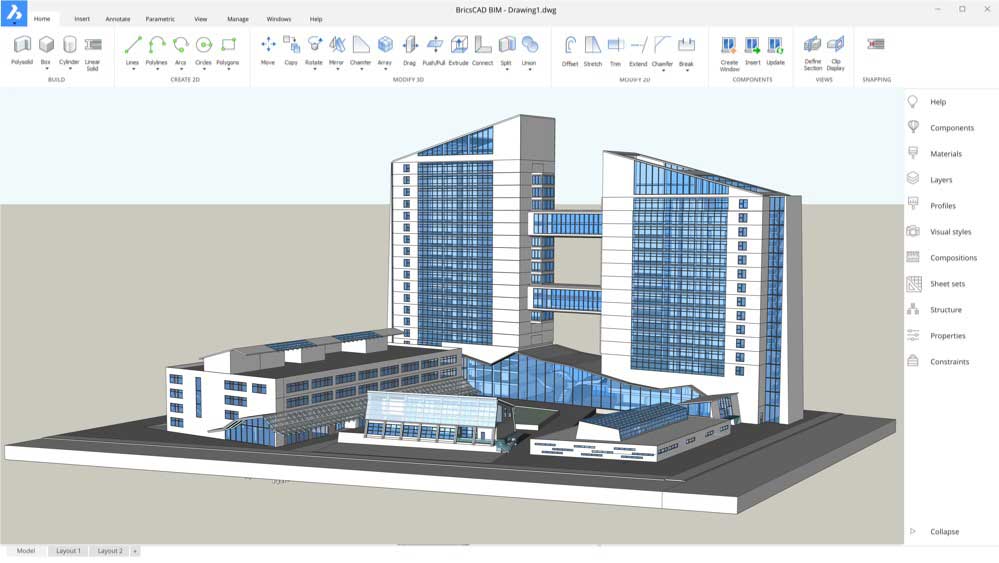Viewport: 999px width, 563px height.
Task: Open the Define Section view tool
Action: click(813, 46)
